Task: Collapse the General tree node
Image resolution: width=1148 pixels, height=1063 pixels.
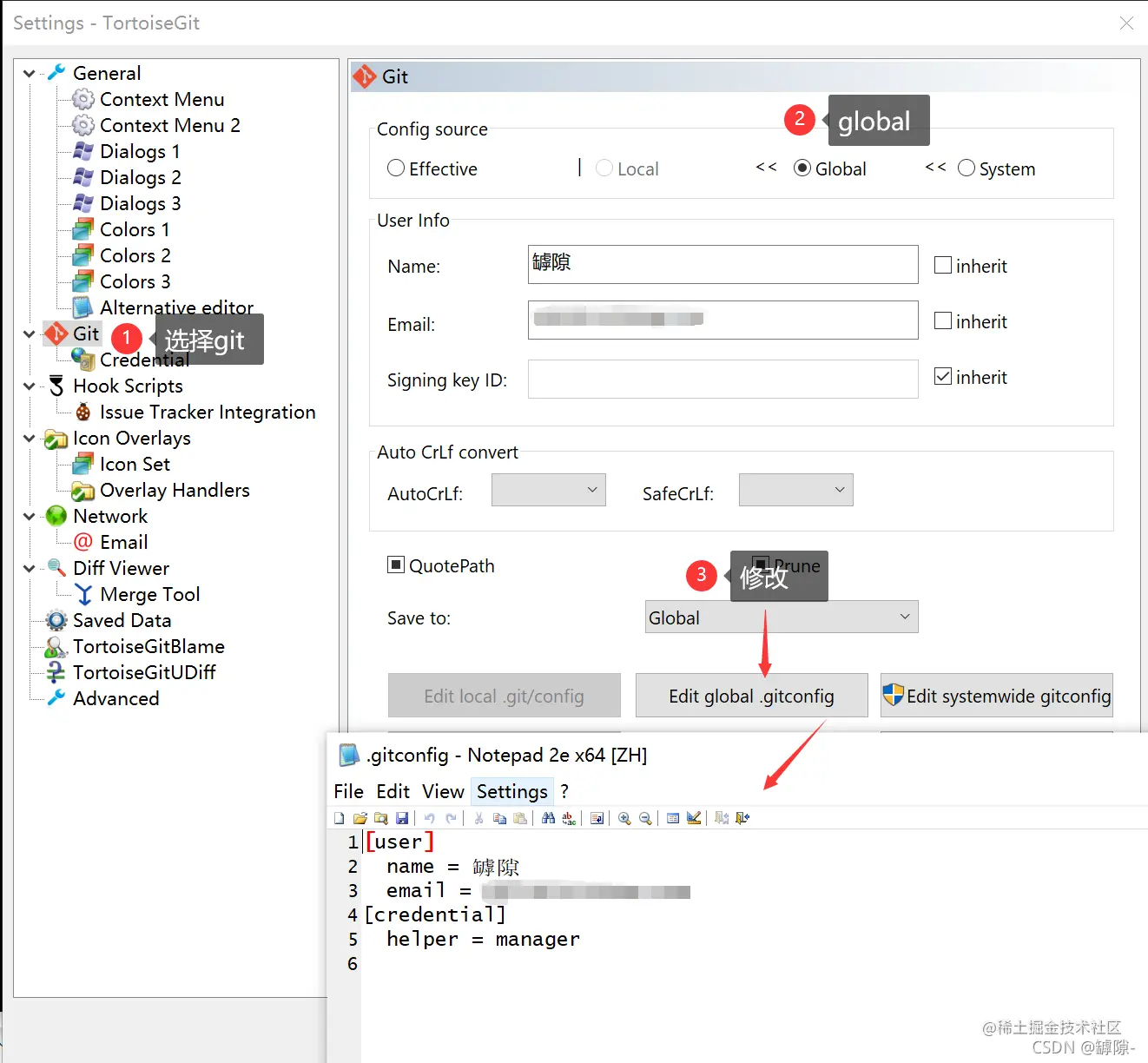Action: tap(29, 74)
